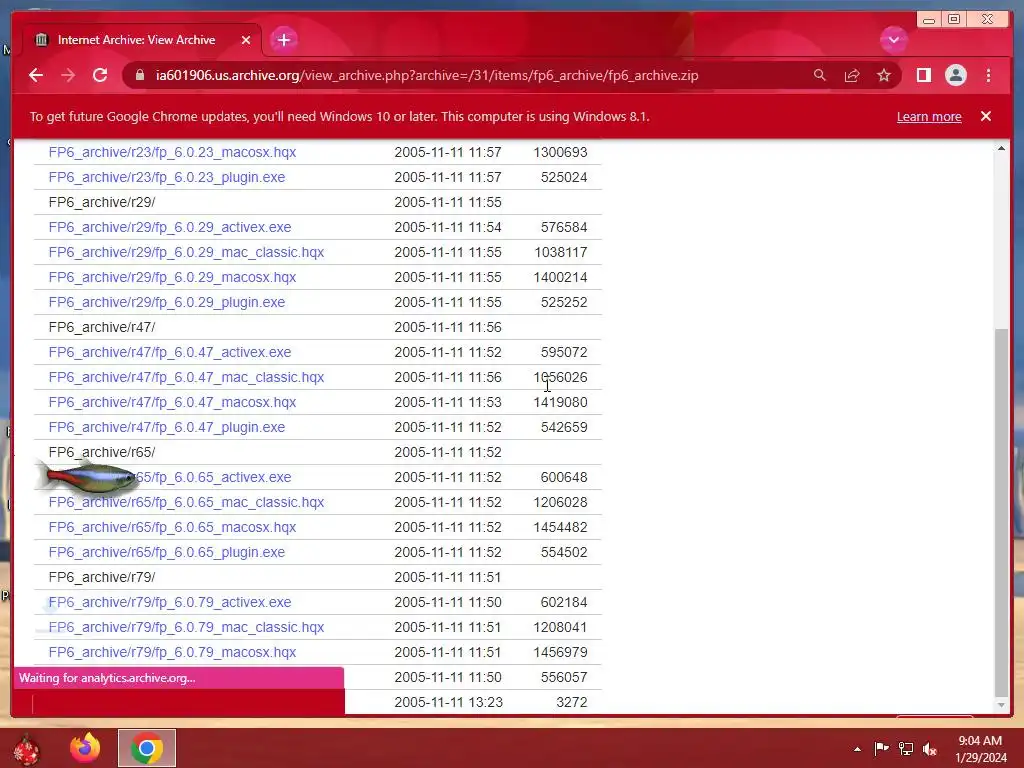This screenshot has height=768, width=1024.
Task: Download fp_6.0.79_activex.exe
Action: pyautogui.click(x=170, y=602)
